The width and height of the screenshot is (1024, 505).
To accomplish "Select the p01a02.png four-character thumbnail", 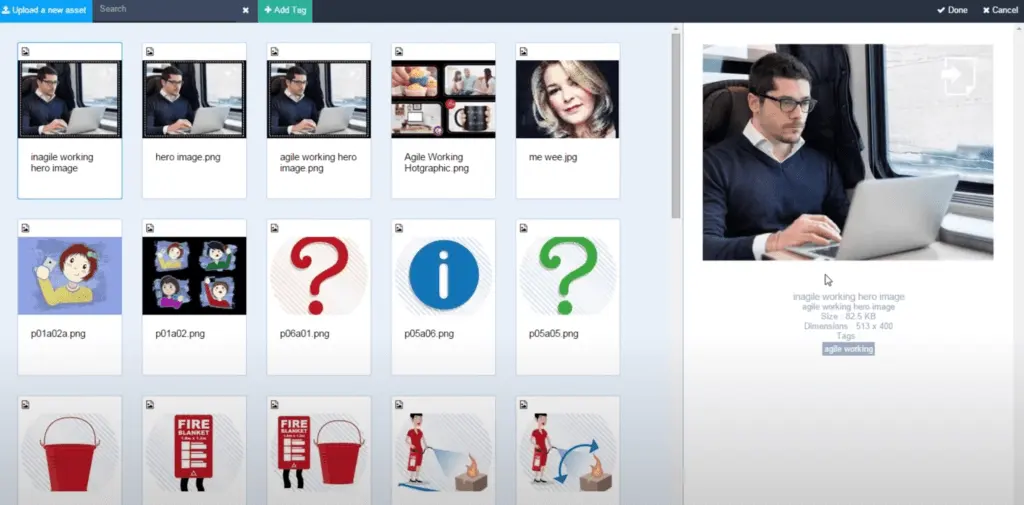I will [x=194, y=276].
